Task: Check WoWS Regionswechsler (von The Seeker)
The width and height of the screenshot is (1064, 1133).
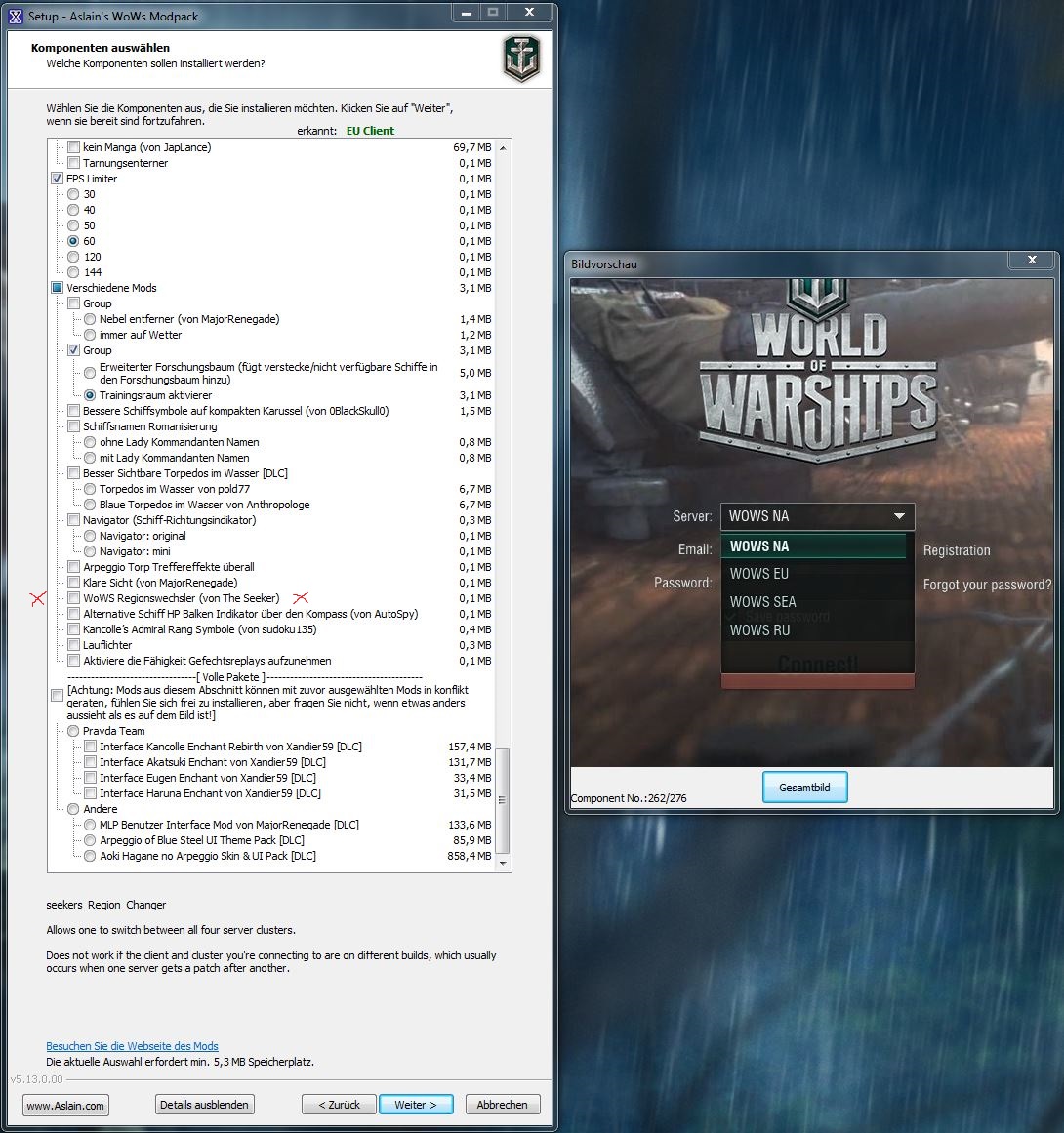Action: pyautogui.click(x=74, y=598)
